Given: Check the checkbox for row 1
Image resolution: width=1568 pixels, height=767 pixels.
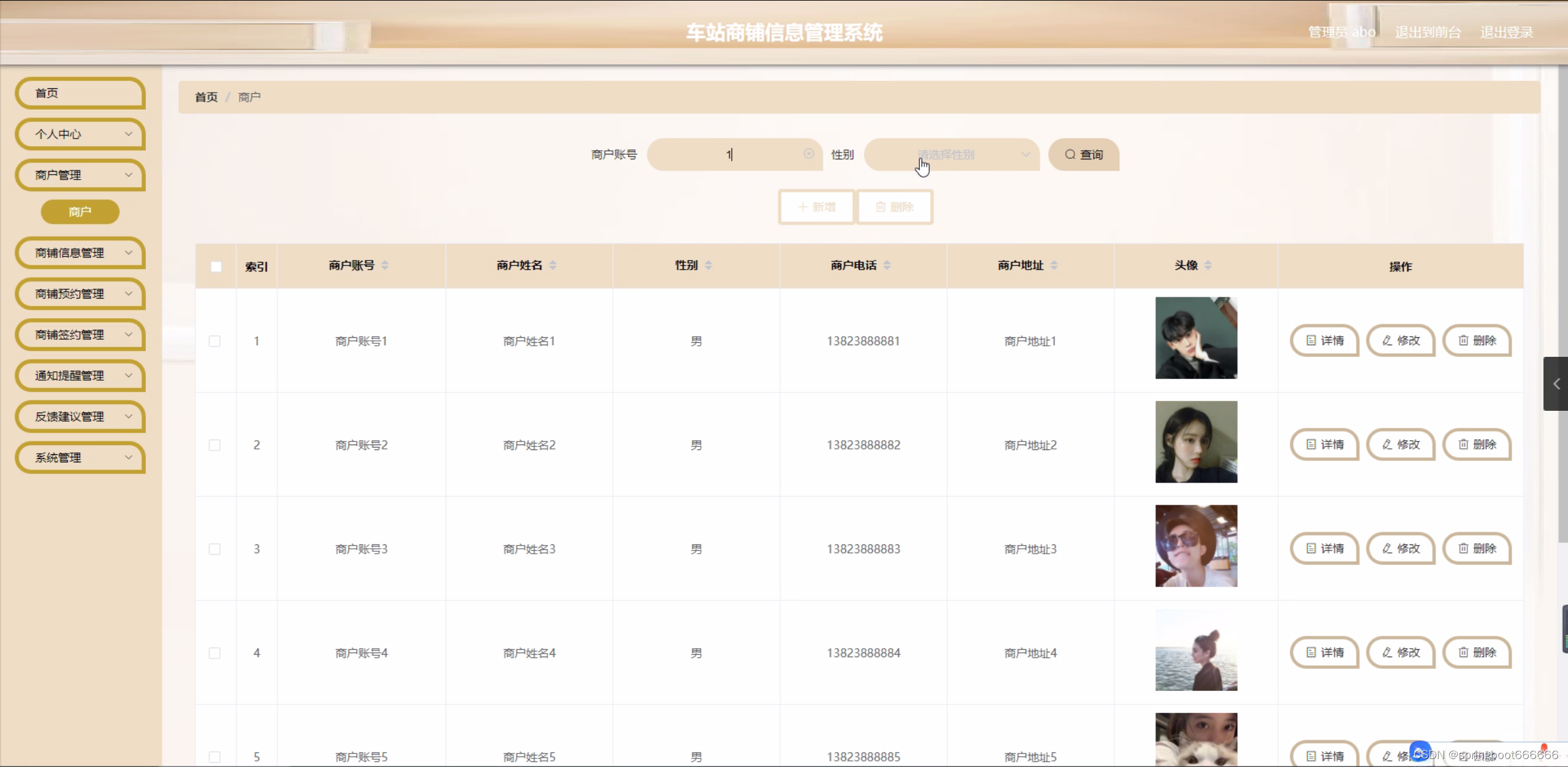Looking at the screenshot, I should coord(215,341).
